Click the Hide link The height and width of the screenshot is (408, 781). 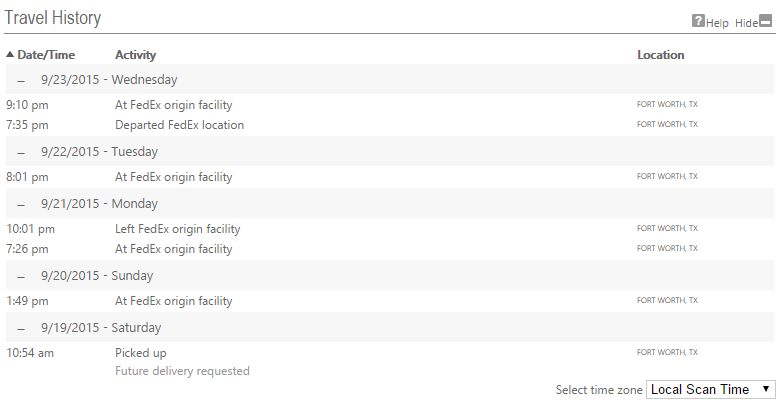[x=746, y=23]
